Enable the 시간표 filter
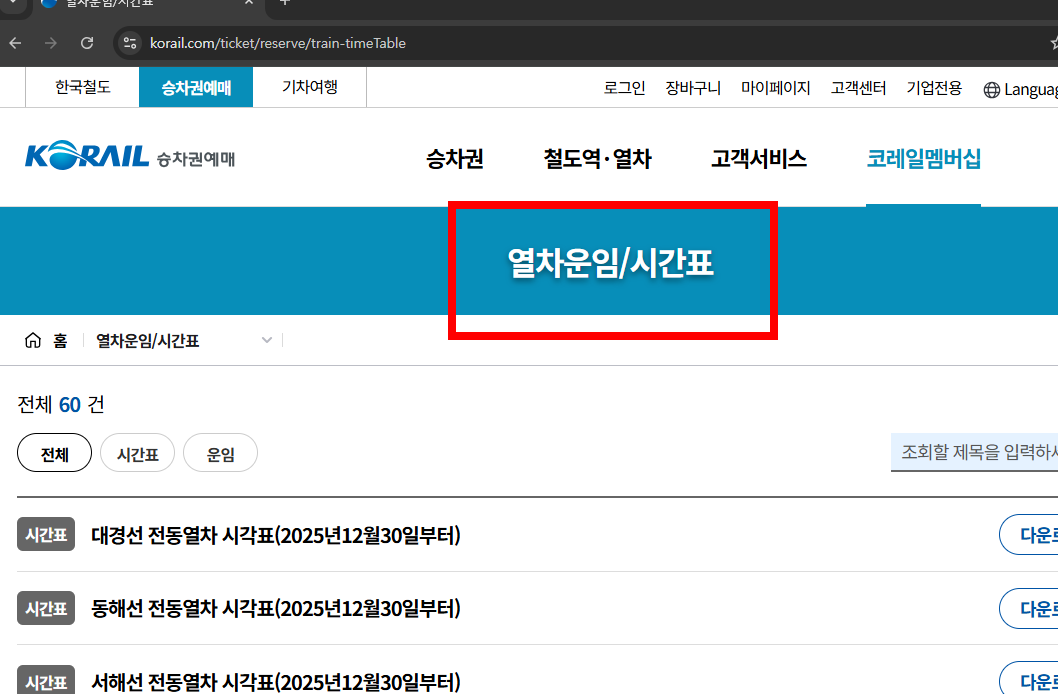The image size is (1058, 694). click(x=137, y=452)
